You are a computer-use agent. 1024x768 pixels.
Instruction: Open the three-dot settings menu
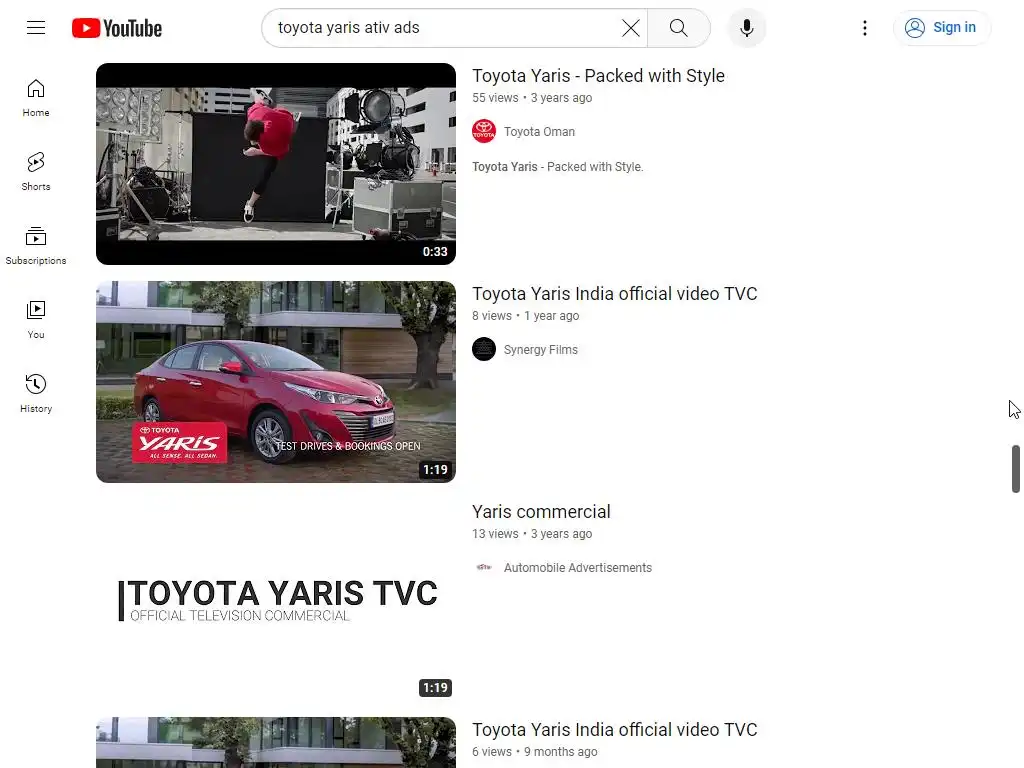(x=865, y=28)
